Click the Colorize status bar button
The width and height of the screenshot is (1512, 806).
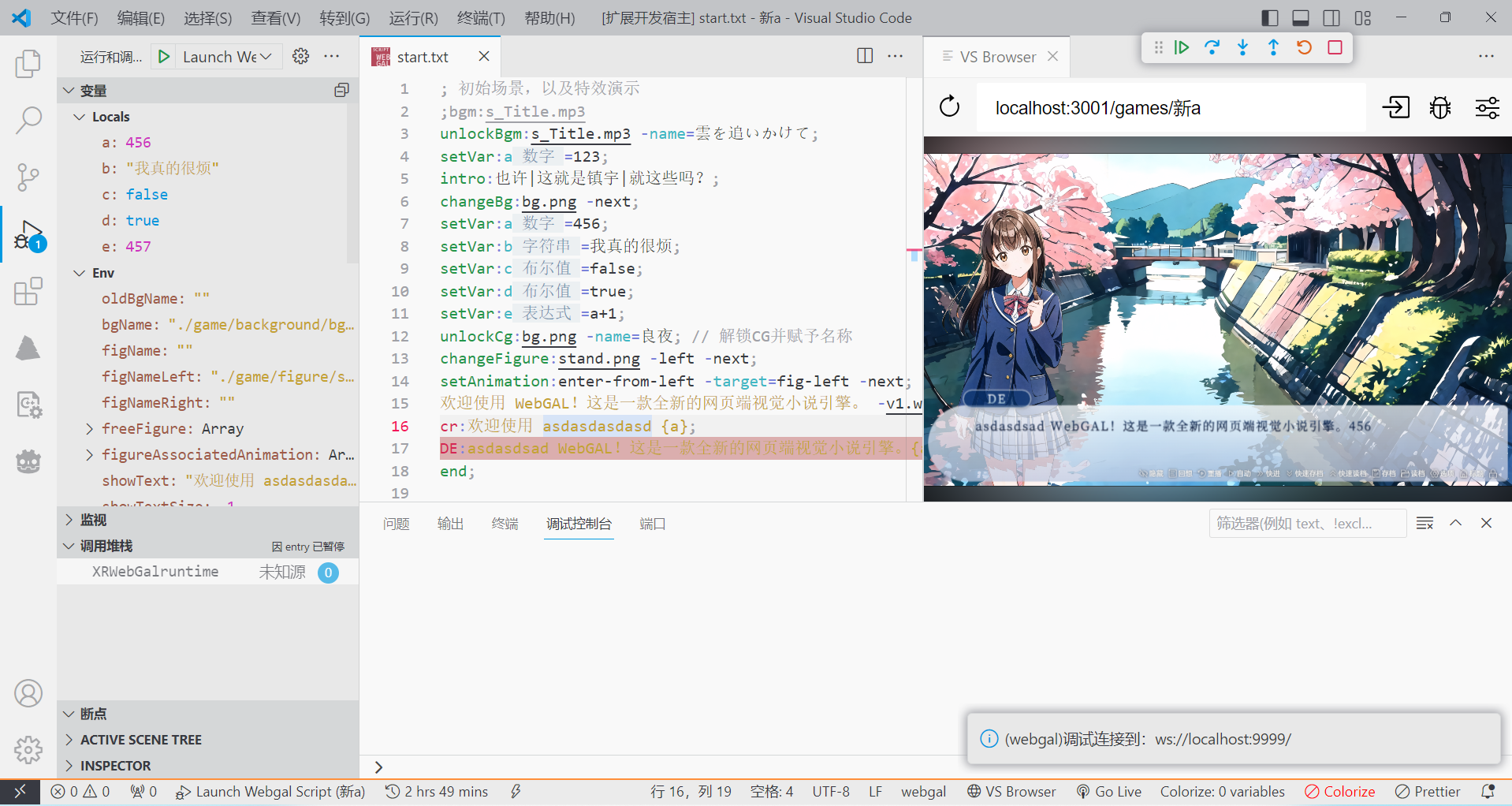(x=1339, y=792)
